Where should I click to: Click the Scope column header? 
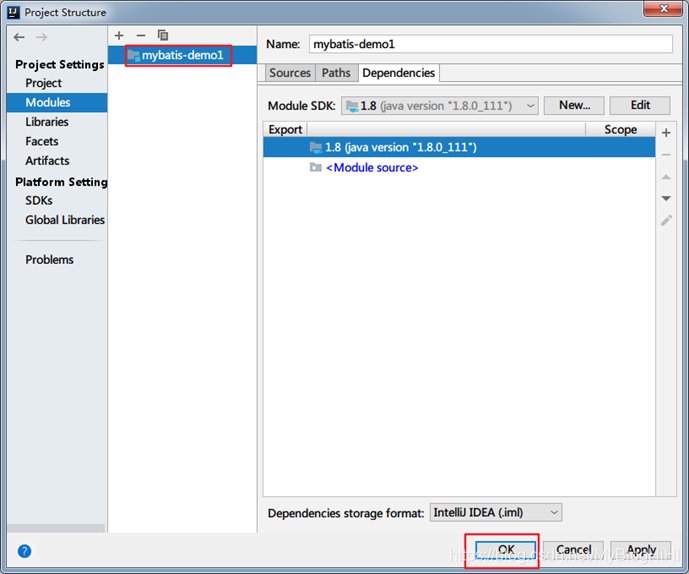pyautogui.click(x=620, y=130)
